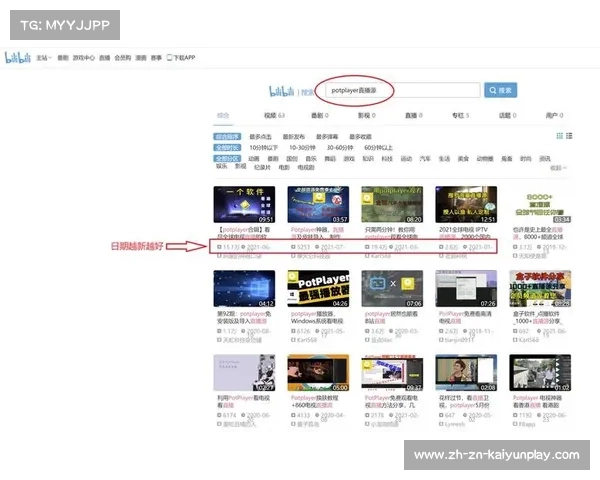Open 漫画 in the top navigation

pyautogui.click(x=141, y=58)
